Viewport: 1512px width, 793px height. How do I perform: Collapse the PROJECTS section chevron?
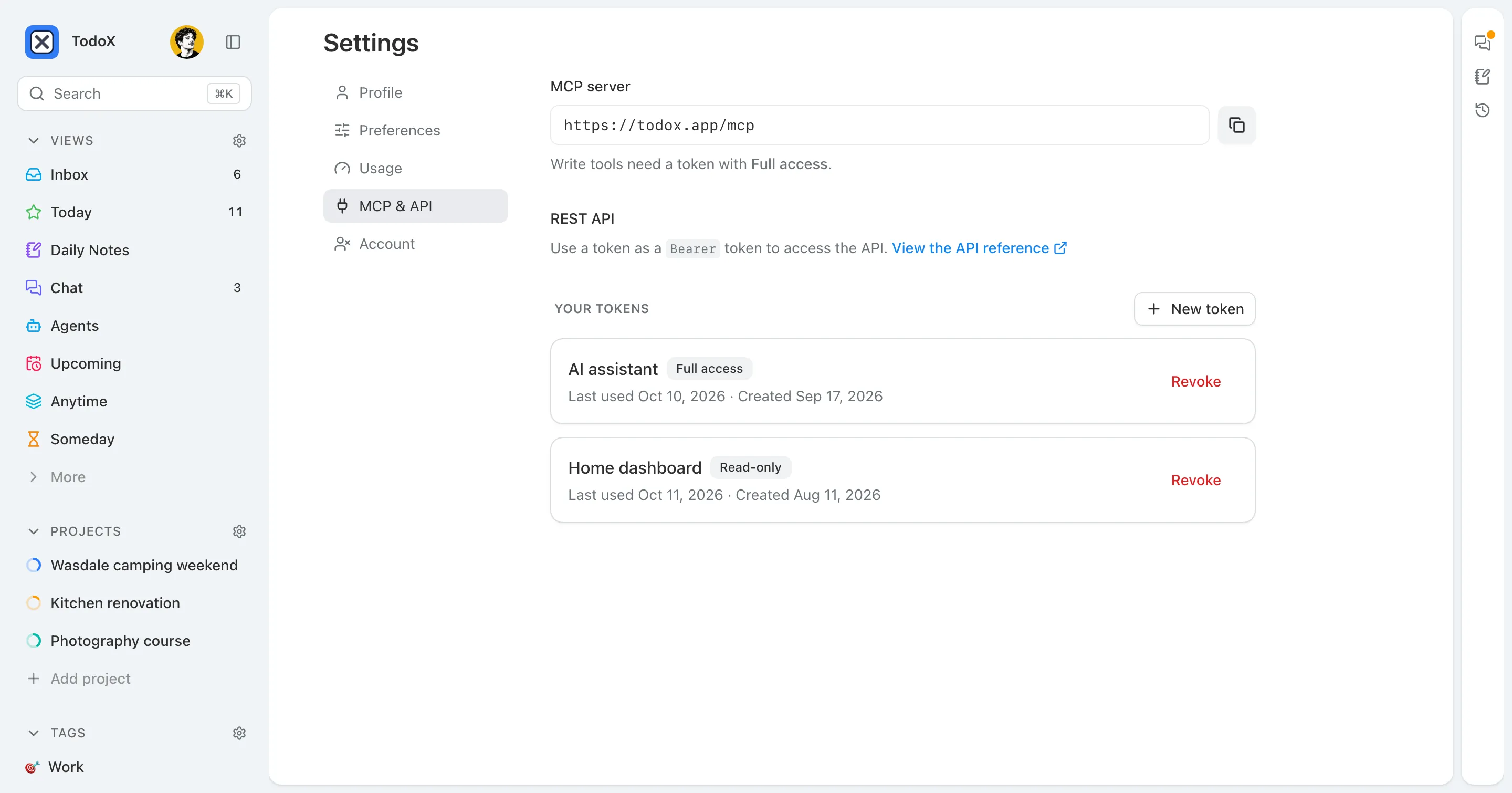[x=34, y=532]
